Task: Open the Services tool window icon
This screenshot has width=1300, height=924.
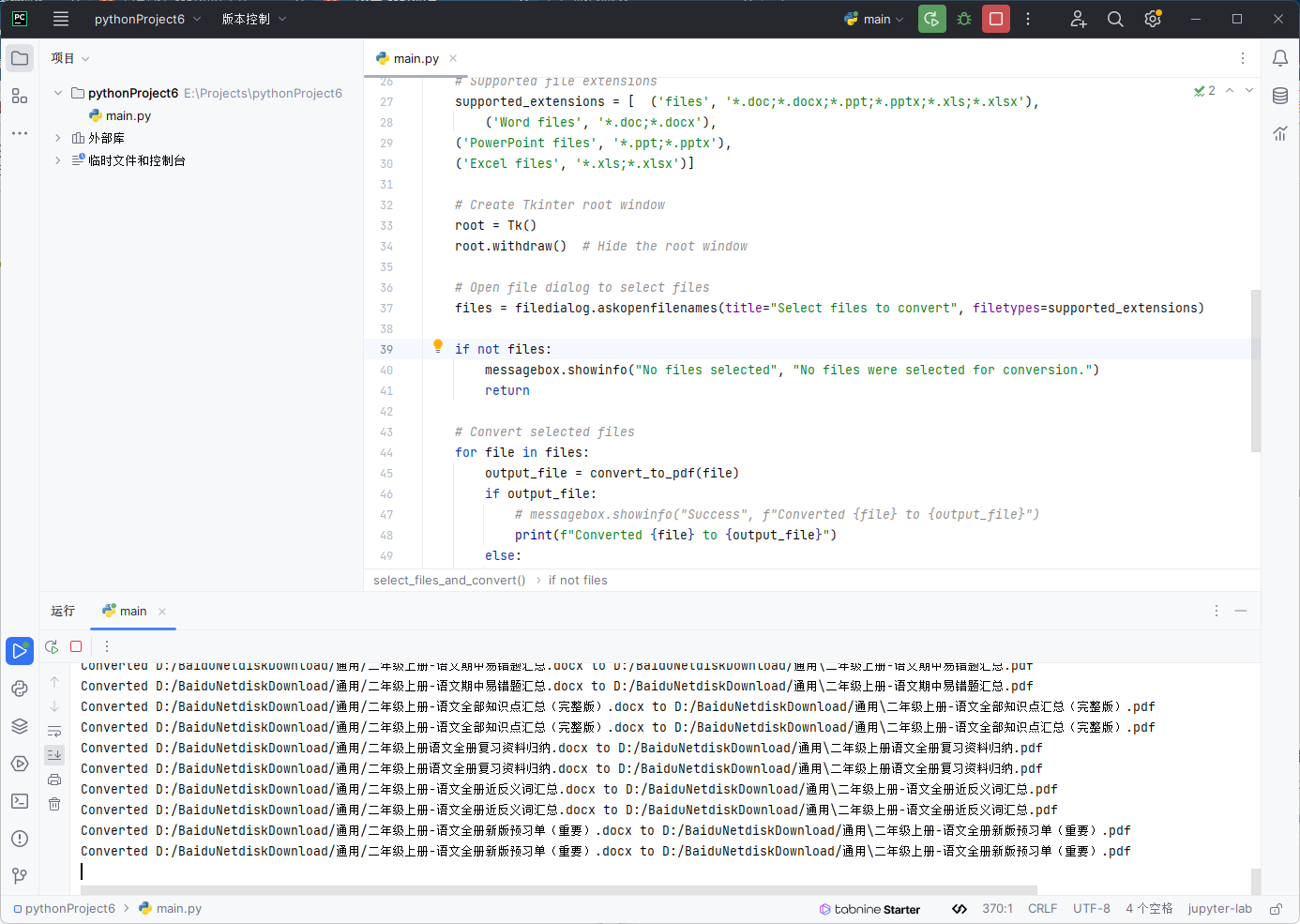Action: pyautogui.click(x=20, y=764)
